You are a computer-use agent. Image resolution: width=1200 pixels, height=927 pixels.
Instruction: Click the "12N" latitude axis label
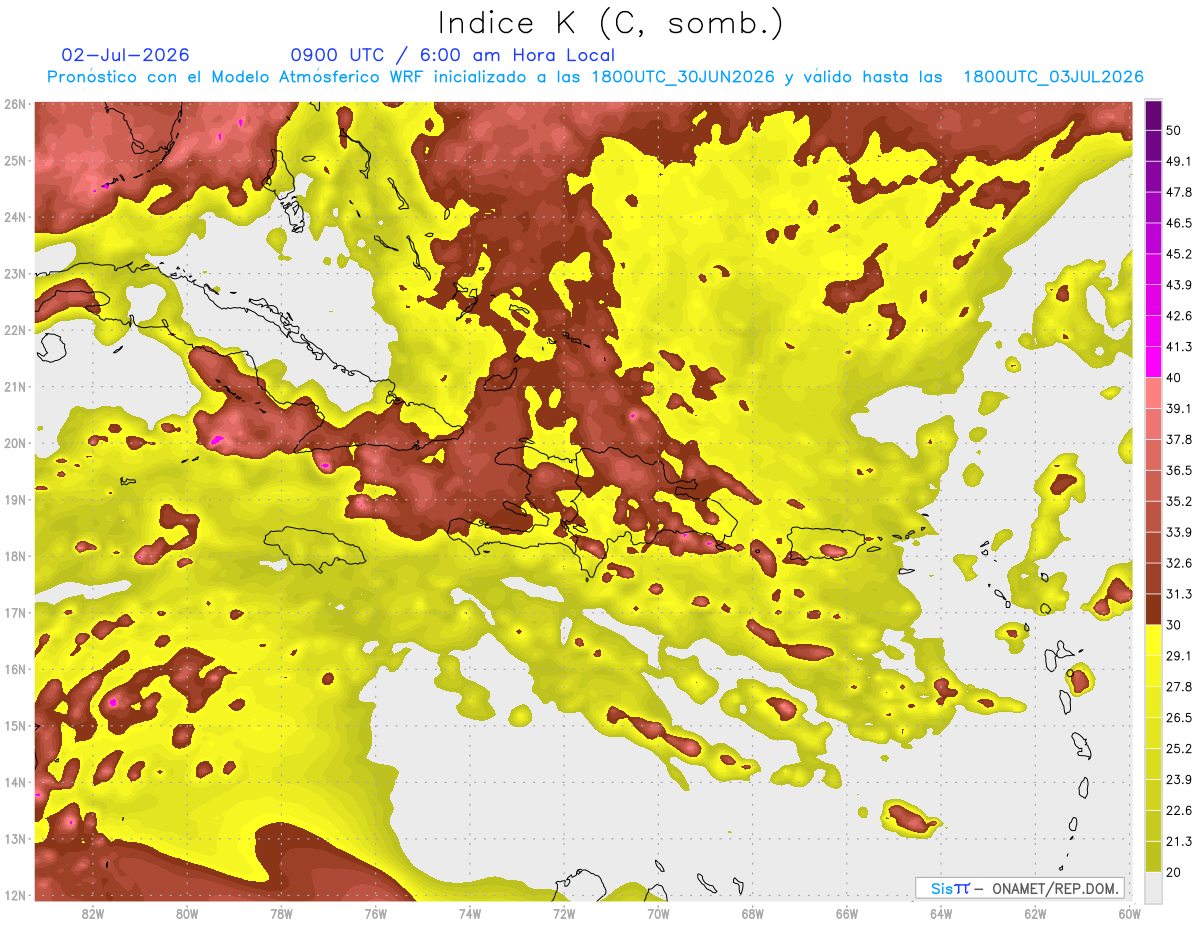click(15, 895)
